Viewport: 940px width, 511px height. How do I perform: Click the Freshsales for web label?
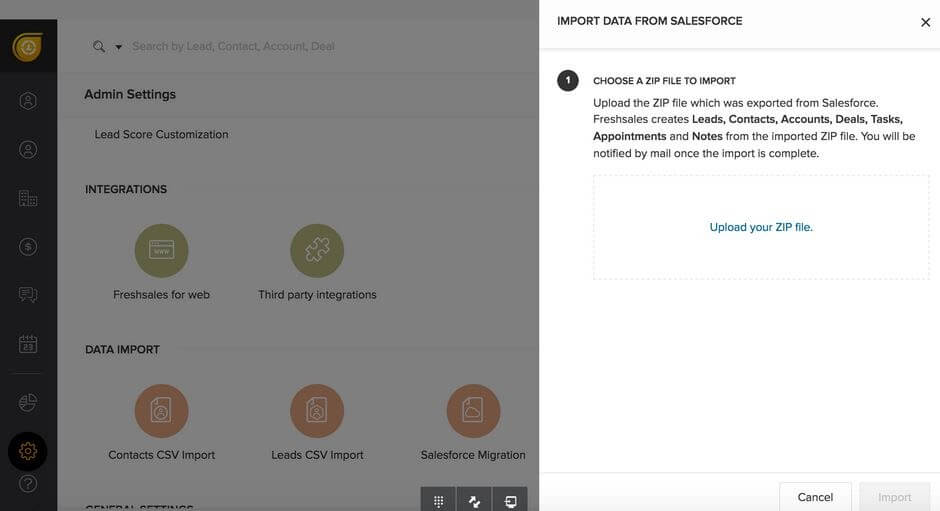click(161, 294)
